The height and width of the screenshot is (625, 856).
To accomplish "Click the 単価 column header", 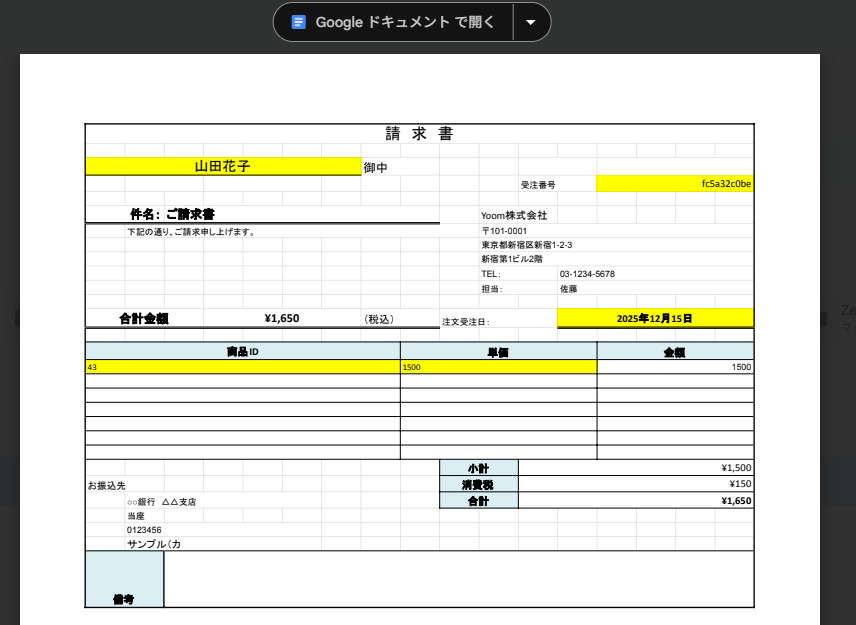I will [498, 352].
